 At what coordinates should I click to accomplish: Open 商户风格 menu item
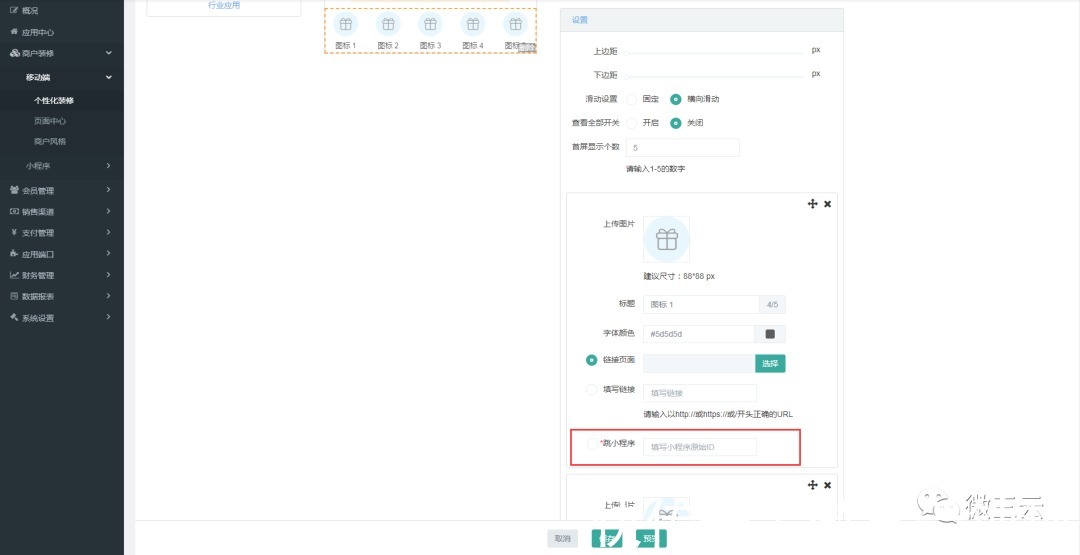coord(50,142)
